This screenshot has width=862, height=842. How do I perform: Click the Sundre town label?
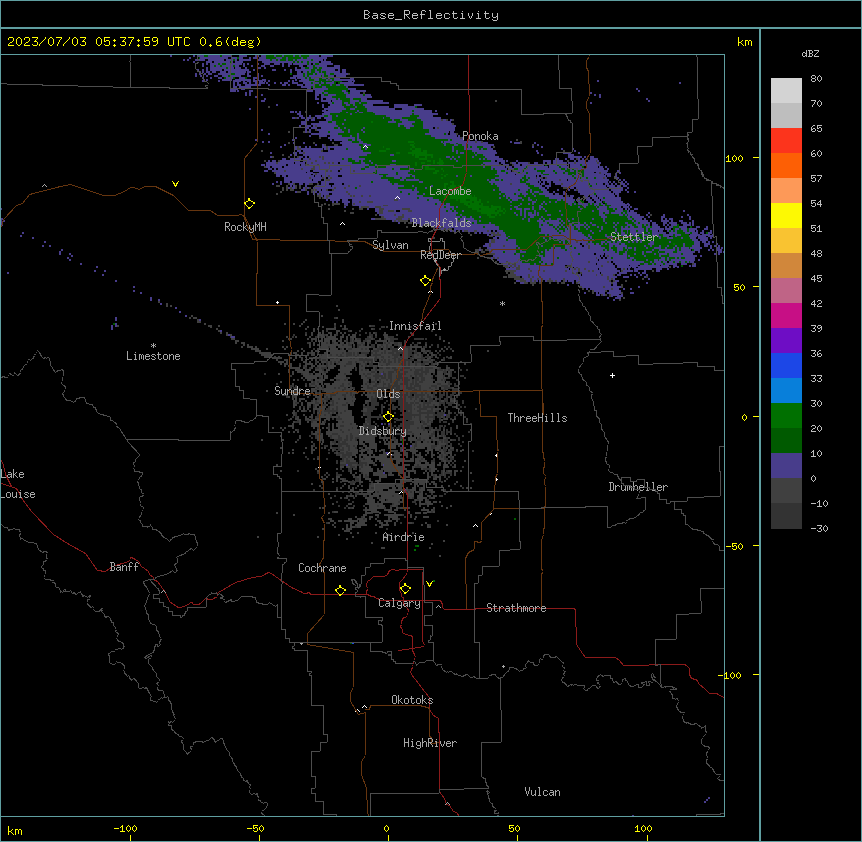tap(292, 391)
